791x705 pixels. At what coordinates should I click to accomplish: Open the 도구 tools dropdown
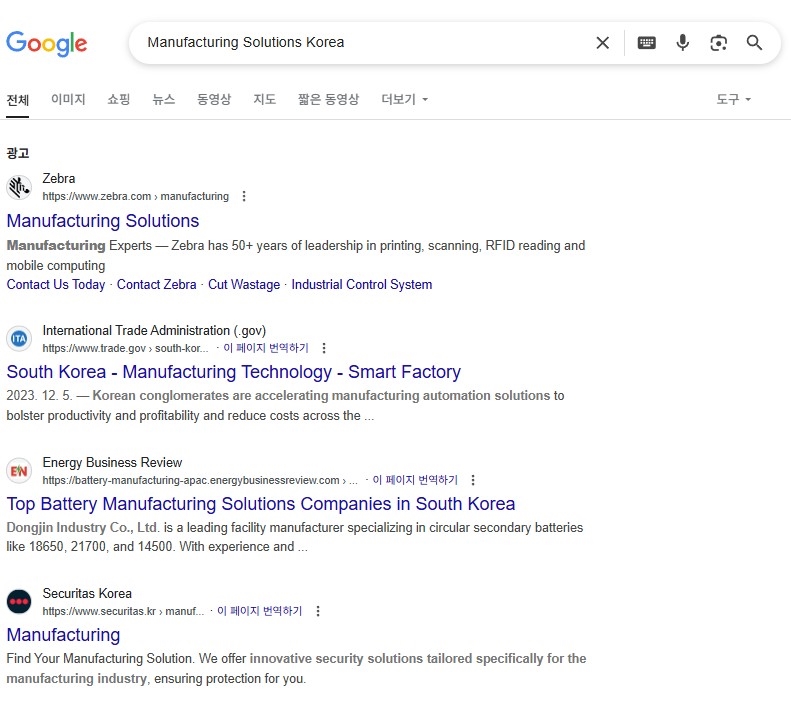click(733, 100)
